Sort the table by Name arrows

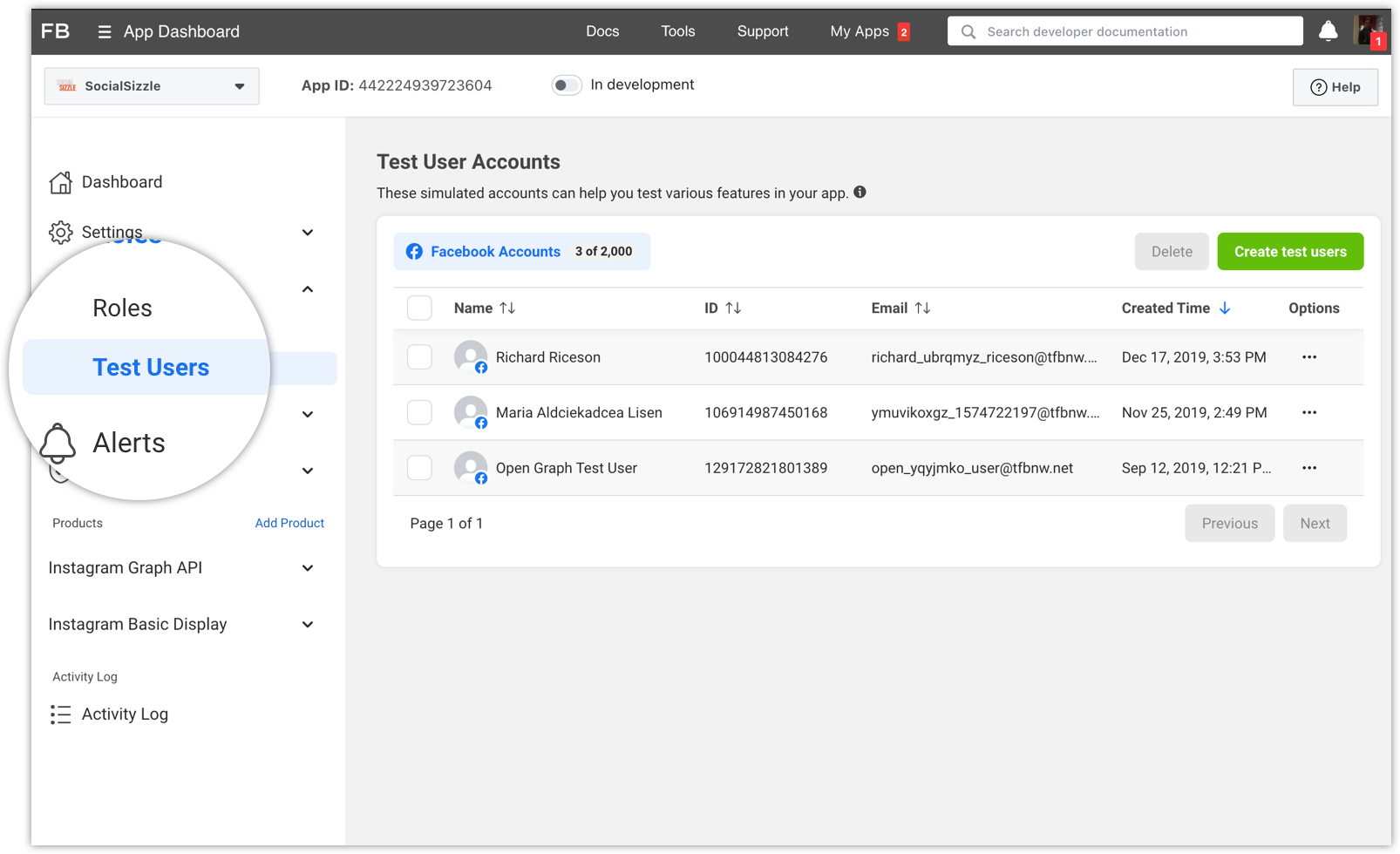[507, 308]
